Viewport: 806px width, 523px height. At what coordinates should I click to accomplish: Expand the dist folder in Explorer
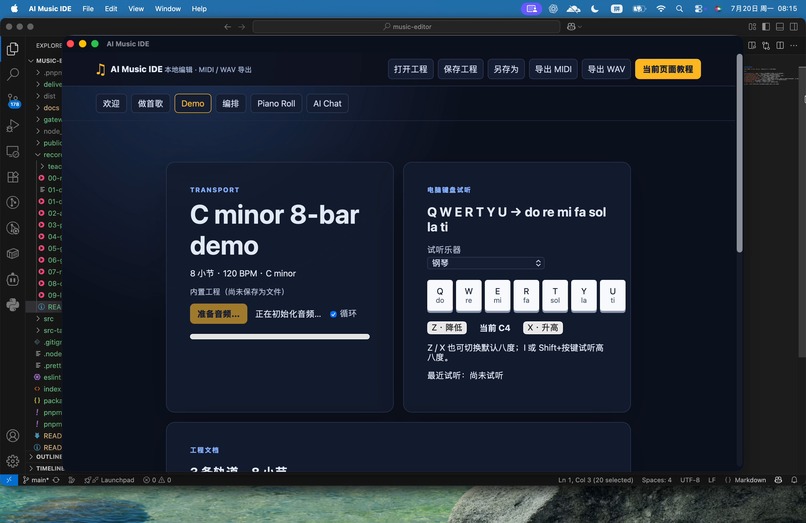(48, 96)
